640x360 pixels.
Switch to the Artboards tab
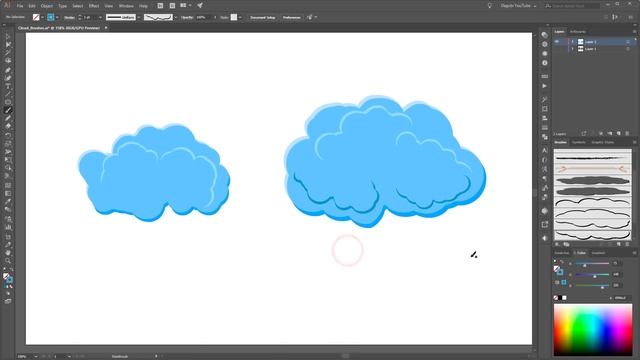pos(578,31)
